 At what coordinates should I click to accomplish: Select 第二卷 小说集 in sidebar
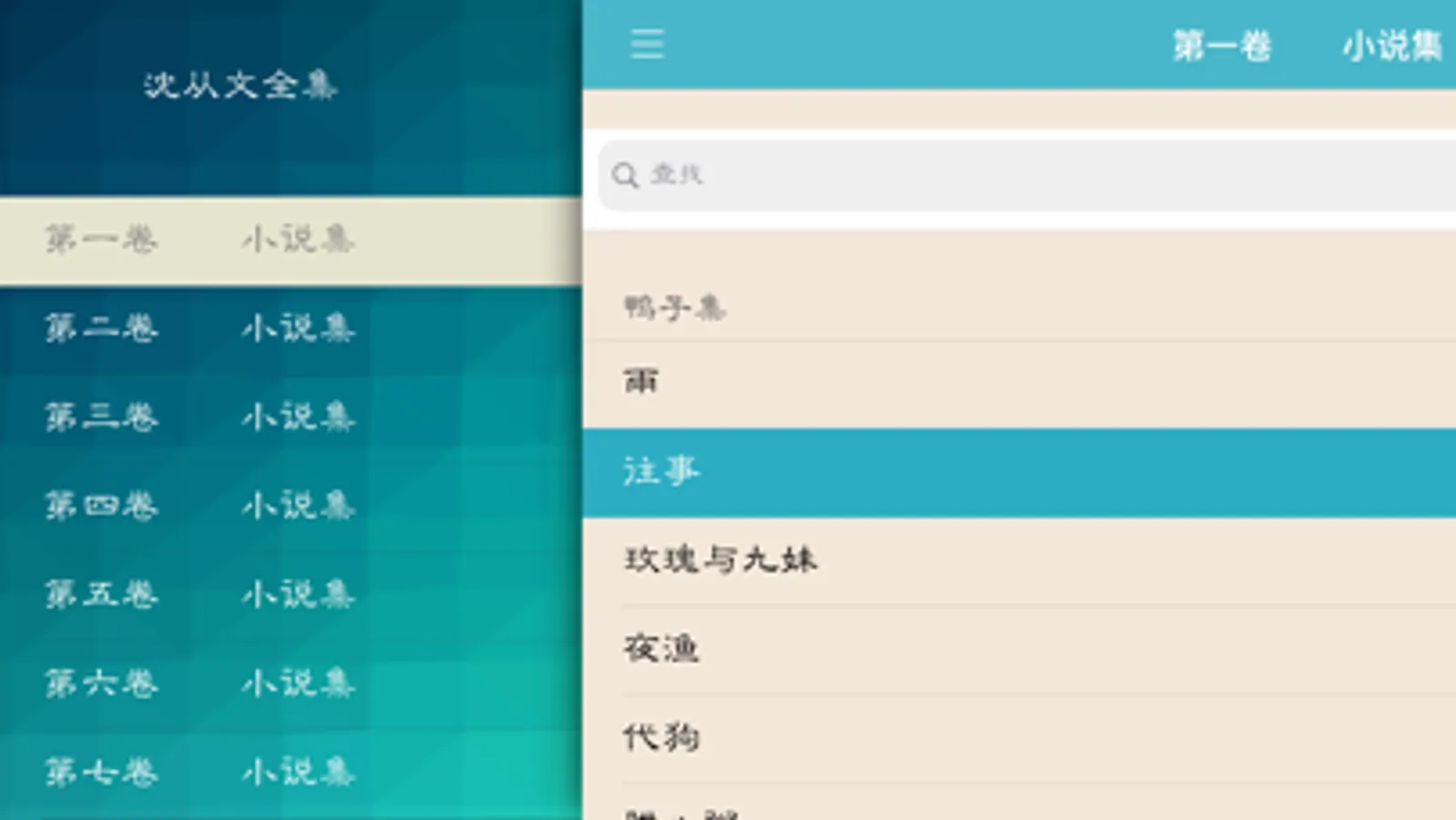[290, 328]
